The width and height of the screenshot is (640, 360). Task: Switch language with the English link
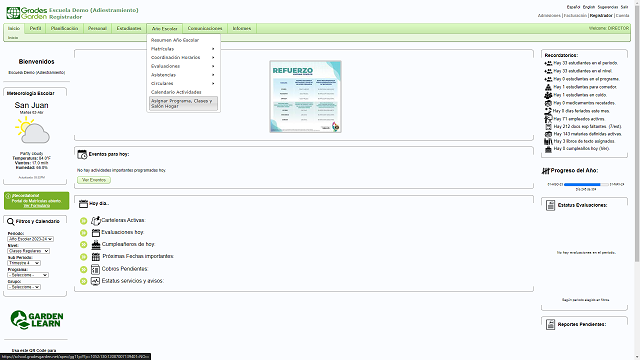[x=589, y=7]
